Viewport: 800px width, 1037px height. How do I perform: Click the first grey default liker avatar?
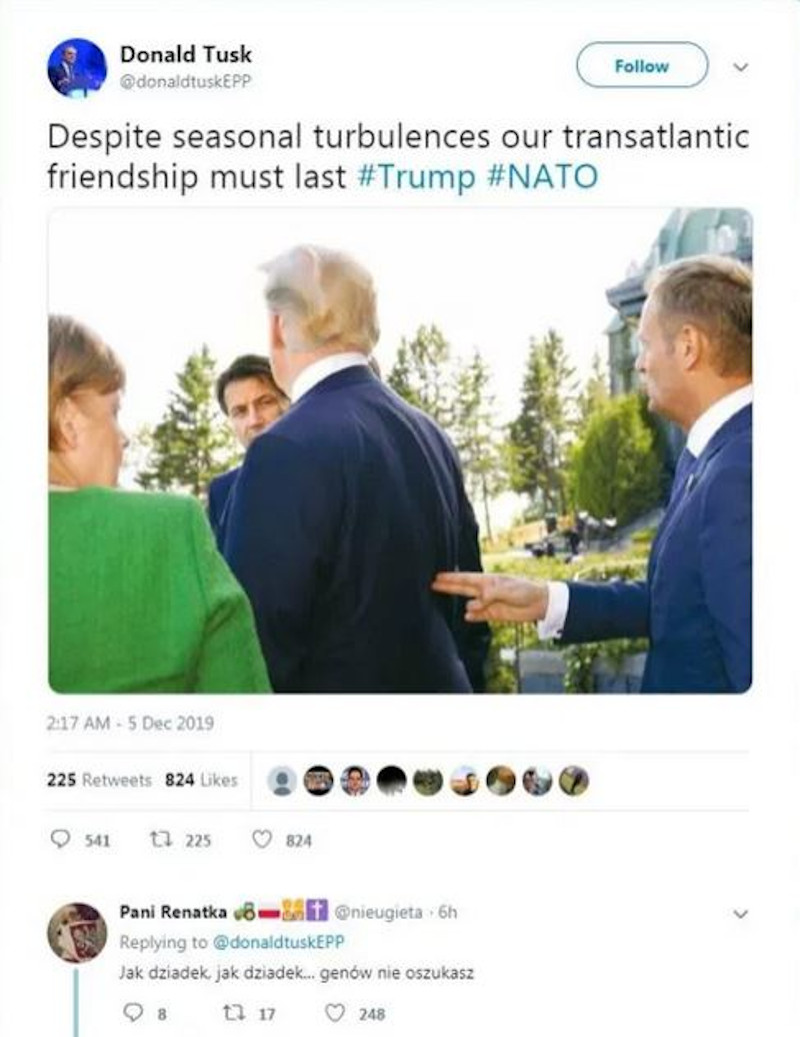(282, 781)
